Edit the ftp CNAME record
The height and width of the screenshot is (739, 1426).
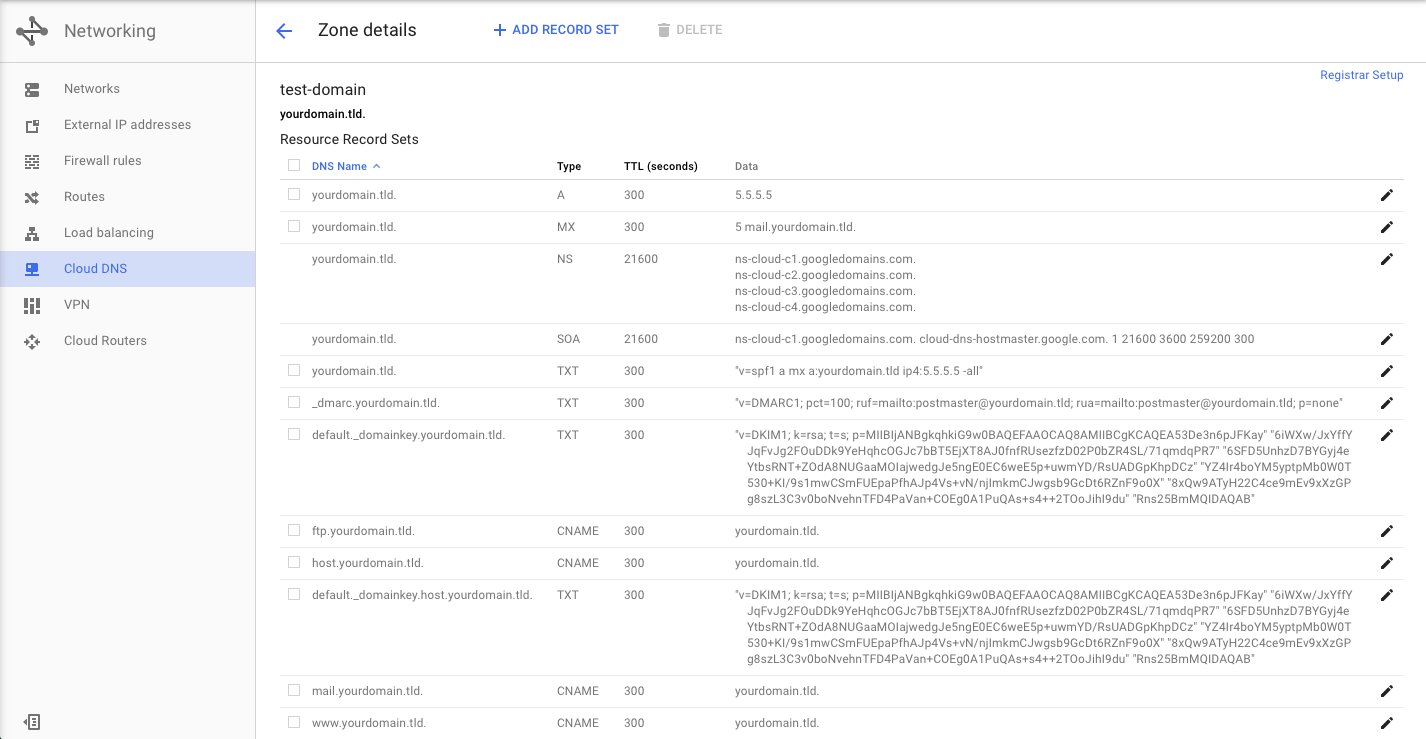pyautogui.click(x=1386, y=531)
